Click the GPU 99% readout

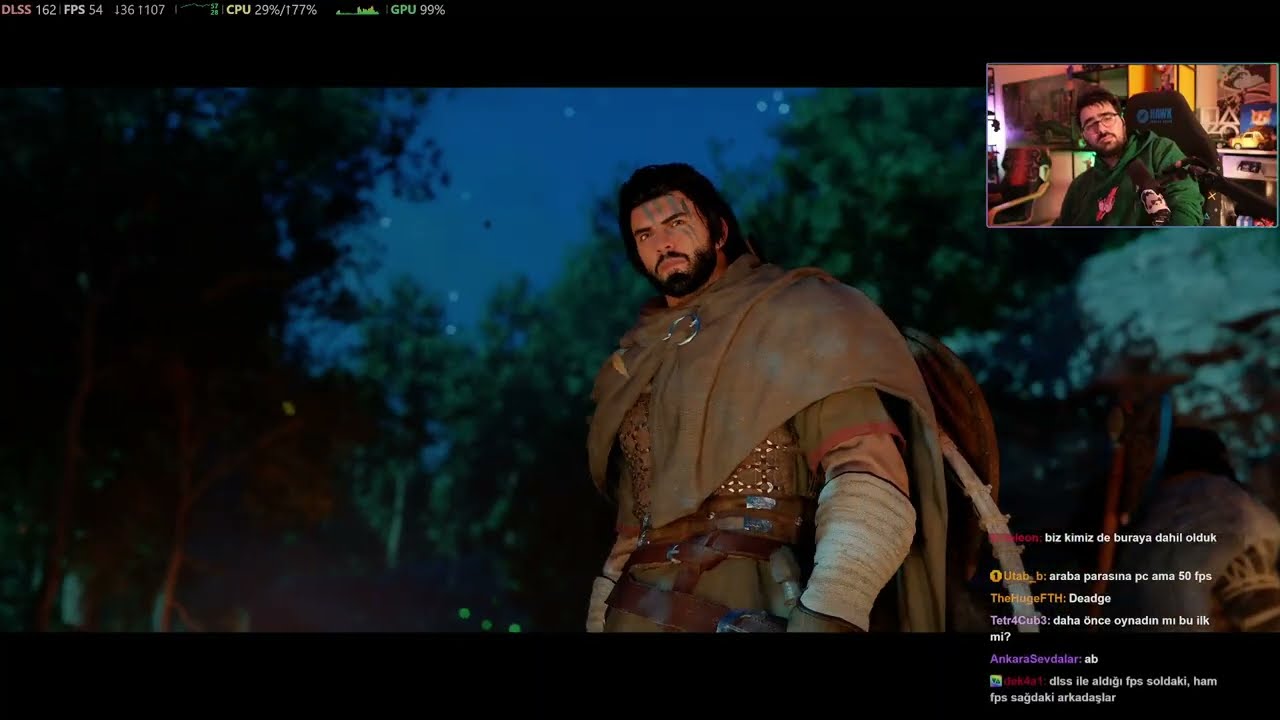click(x=418, y=10)
